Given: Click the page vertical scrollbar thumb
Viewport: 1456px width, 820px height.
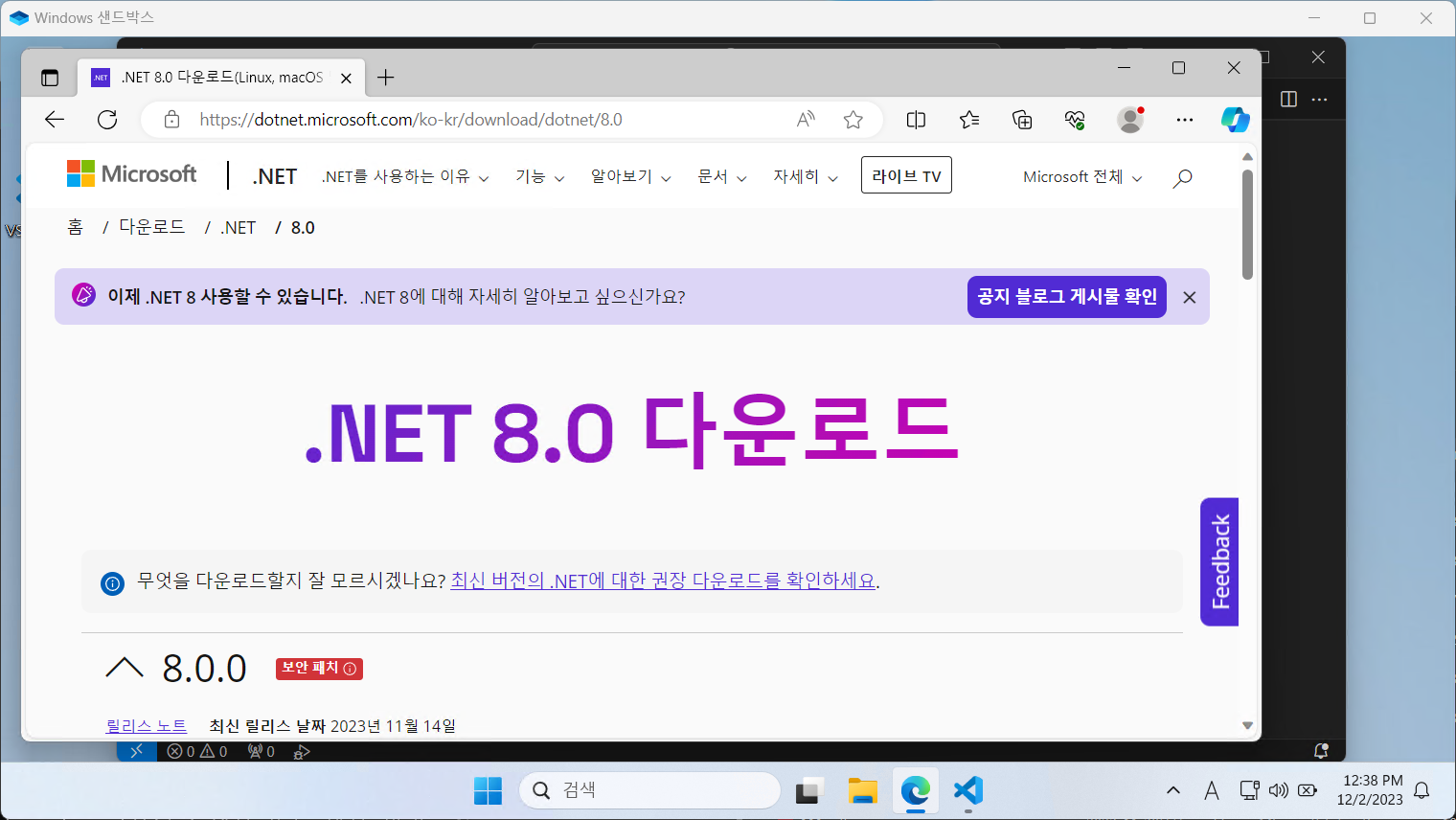Looking at the screenshot, I should [x=1247, y=225].
